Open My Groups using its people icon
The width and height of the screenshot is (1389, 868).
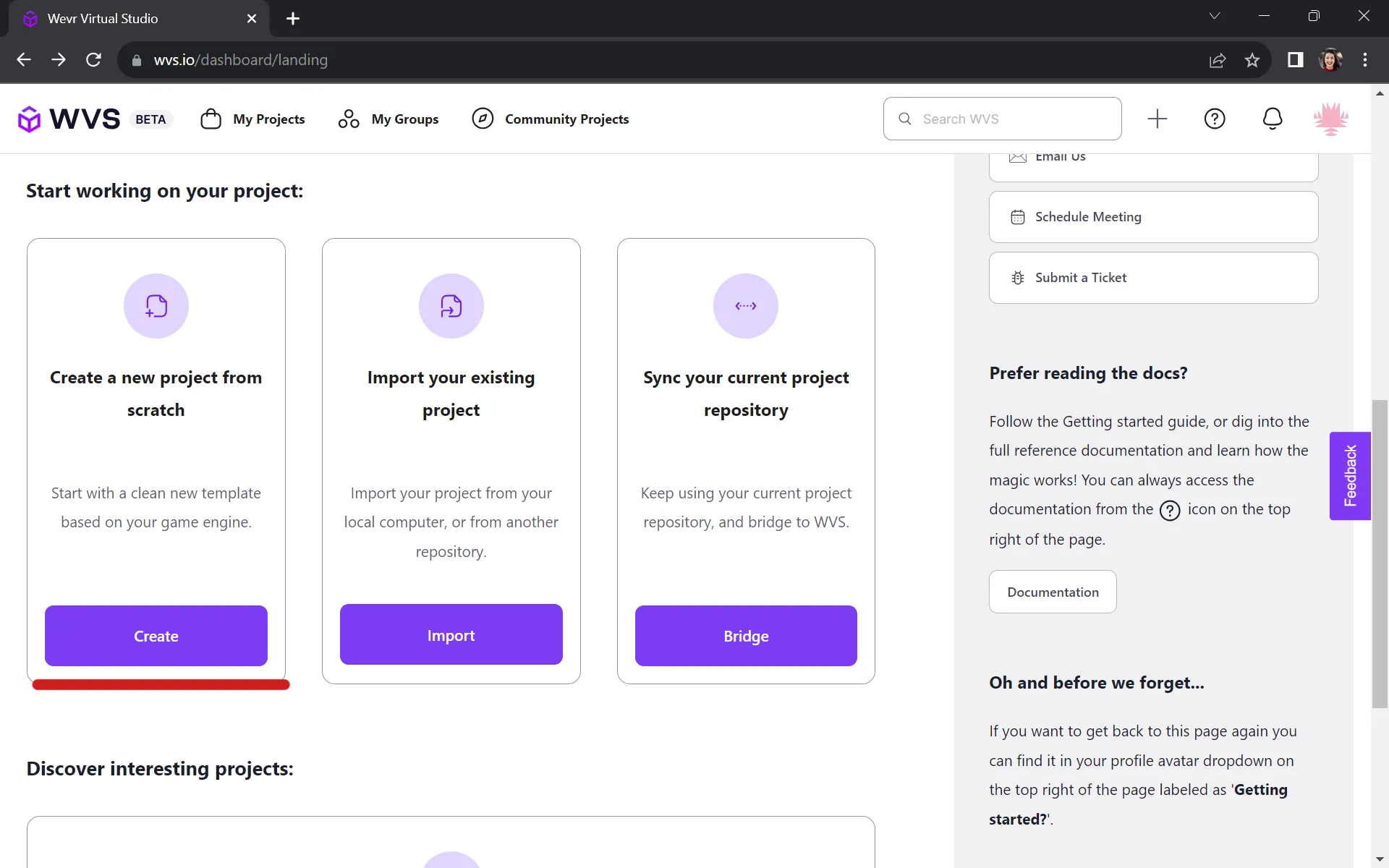348,118
